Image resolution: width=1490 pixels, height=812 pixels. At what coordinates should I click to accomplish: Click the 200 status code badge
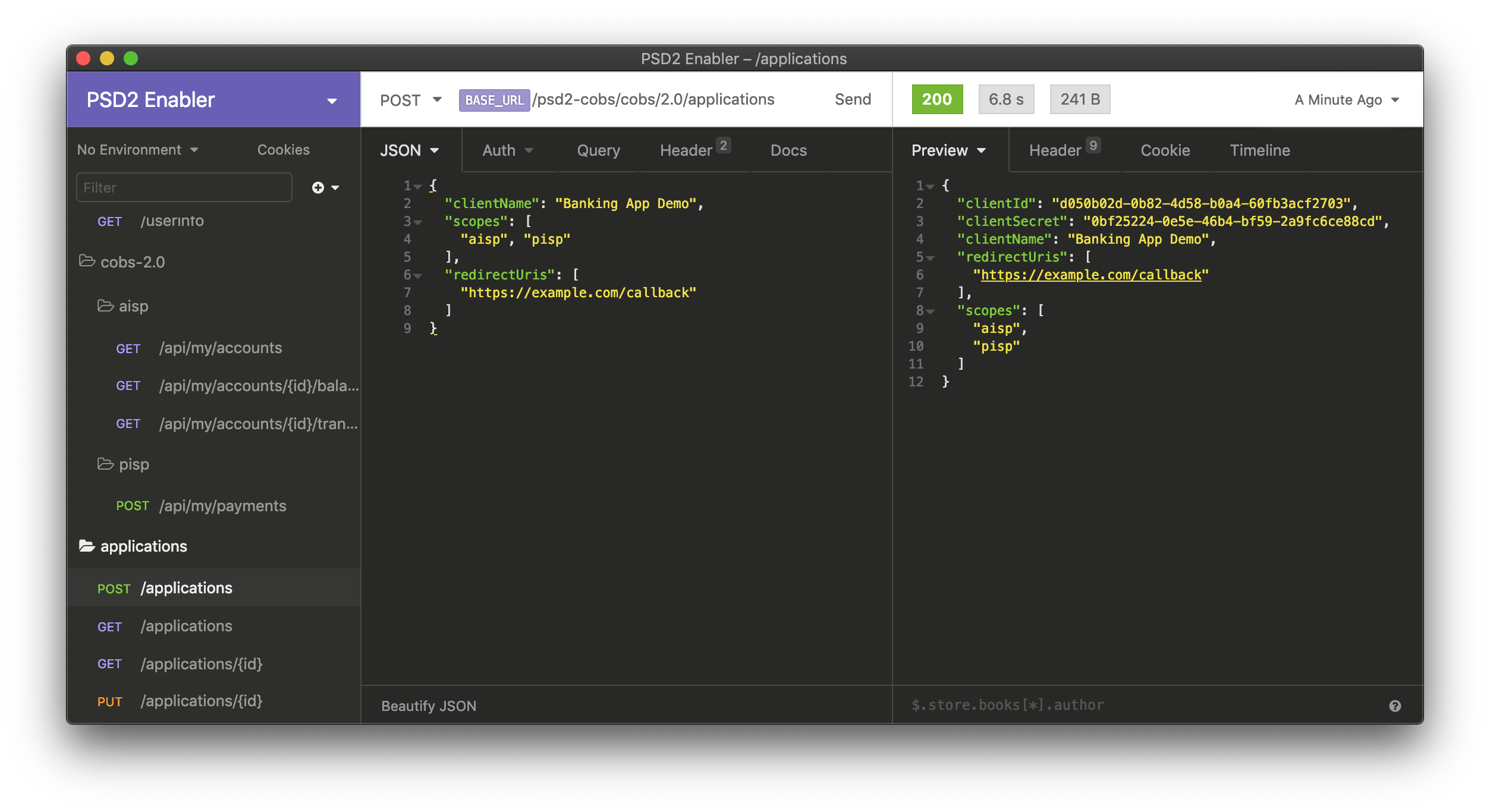[937, 99]
